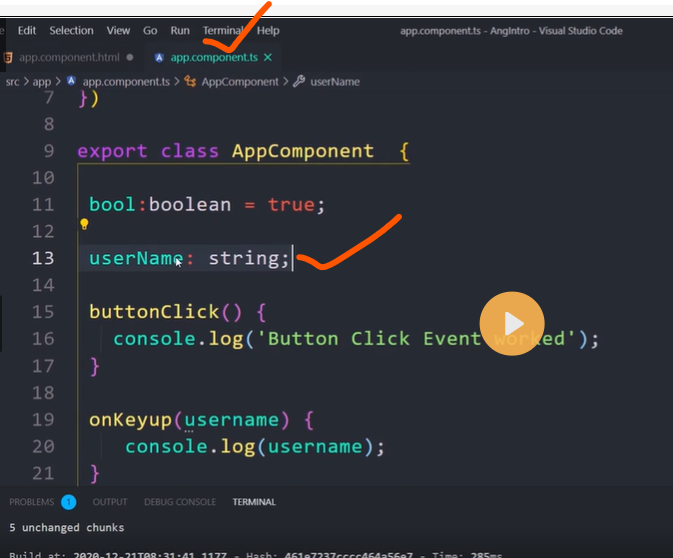Click the Angular icon on app.component.ts tab
Screen dimensions: 673x558
point(160,58)
